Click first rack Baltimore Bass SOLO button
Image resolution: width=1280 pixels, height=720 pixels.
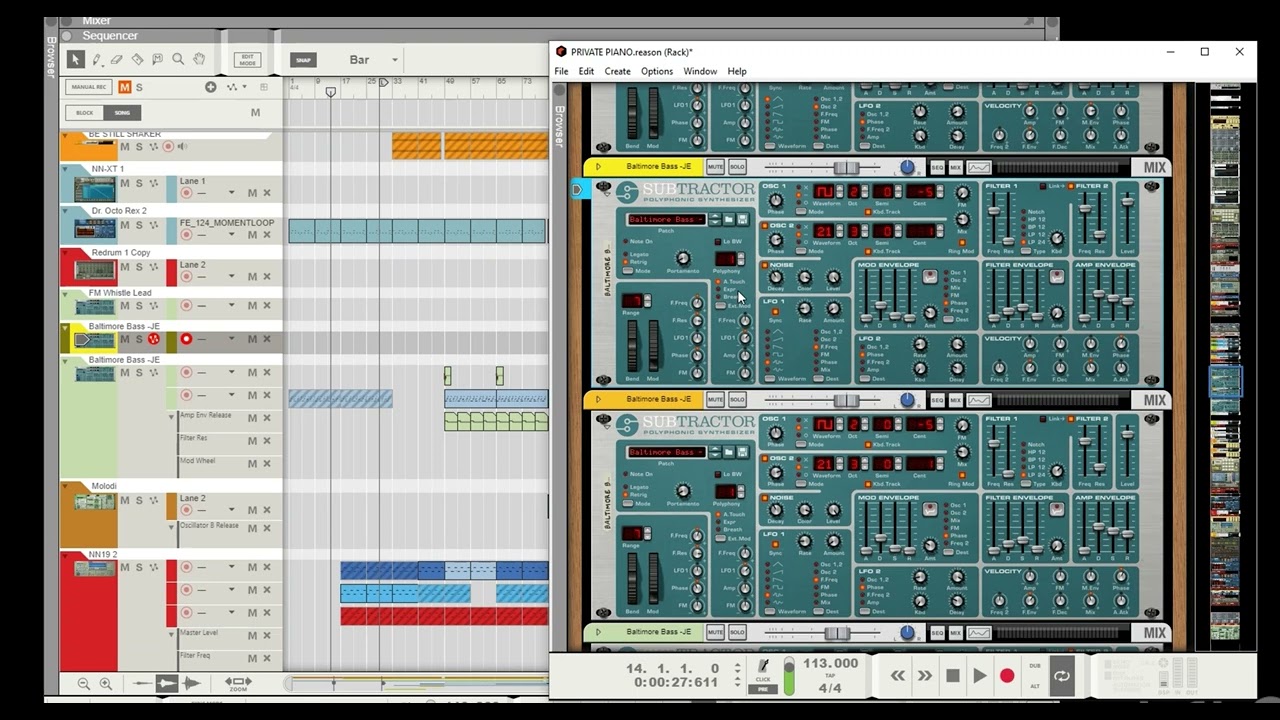(x=737, y=167)
